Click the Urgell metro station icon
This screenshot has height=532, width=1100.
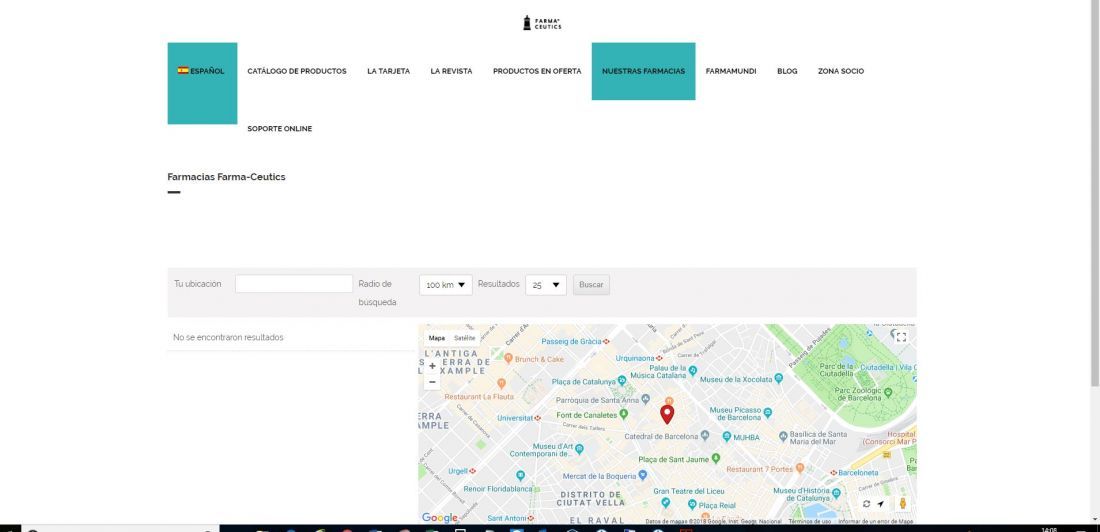pyautogui.click(x=473, y=471)
